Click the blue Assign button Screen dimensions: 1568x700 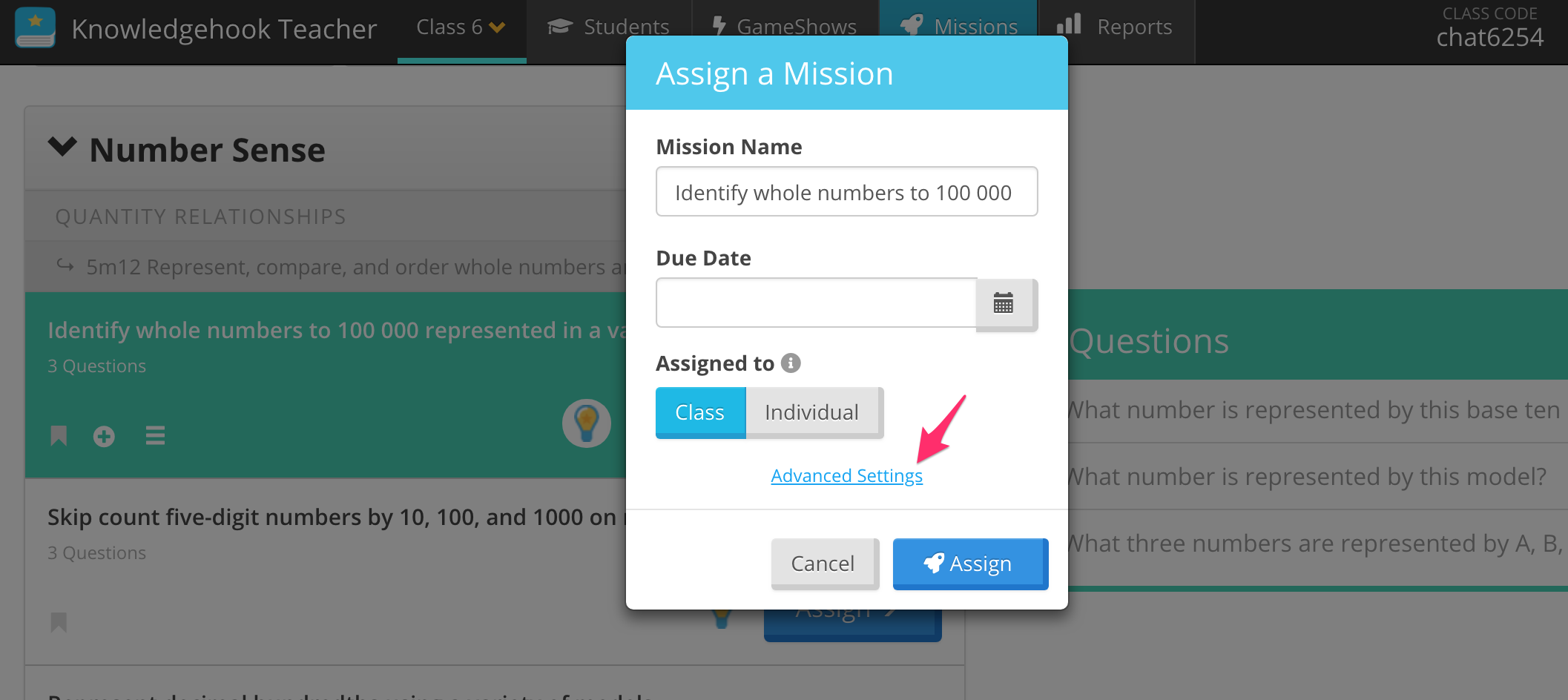970,564
